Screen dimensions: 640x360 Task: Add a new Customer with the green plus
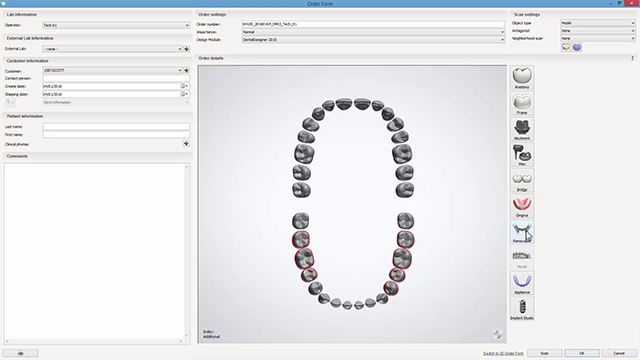coord(187,70)
